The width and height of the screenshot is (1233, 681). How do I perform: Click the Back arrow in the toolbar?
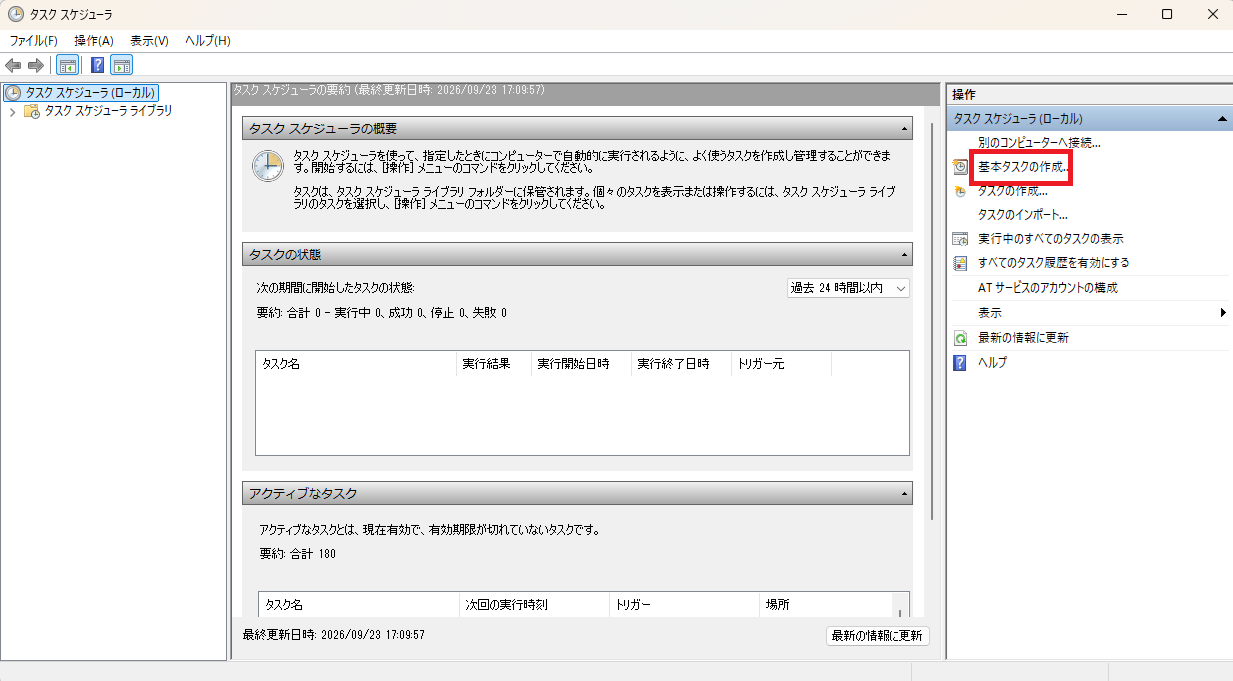(x=13, y=66)
